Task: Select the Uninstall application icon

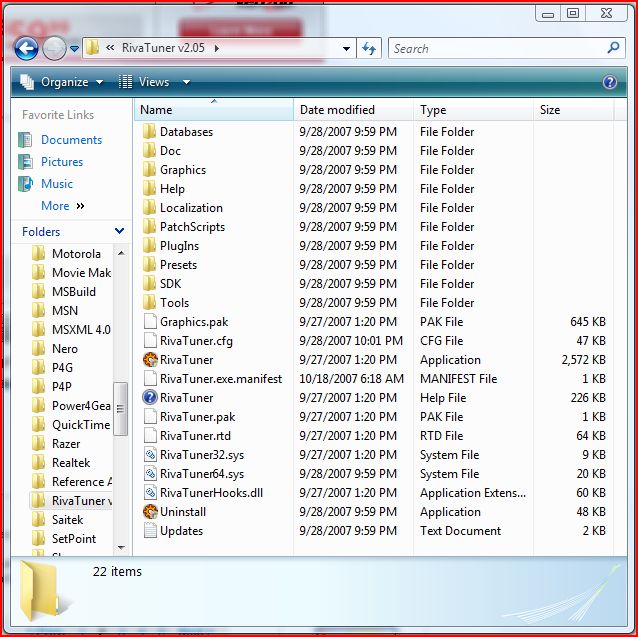Action: (x=150, y=511)
